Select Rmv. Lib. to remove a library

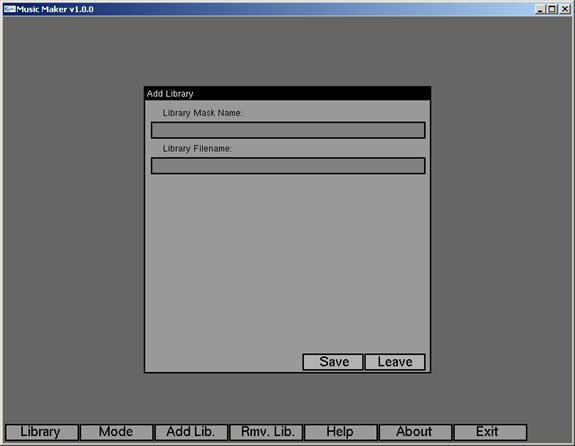266,432
